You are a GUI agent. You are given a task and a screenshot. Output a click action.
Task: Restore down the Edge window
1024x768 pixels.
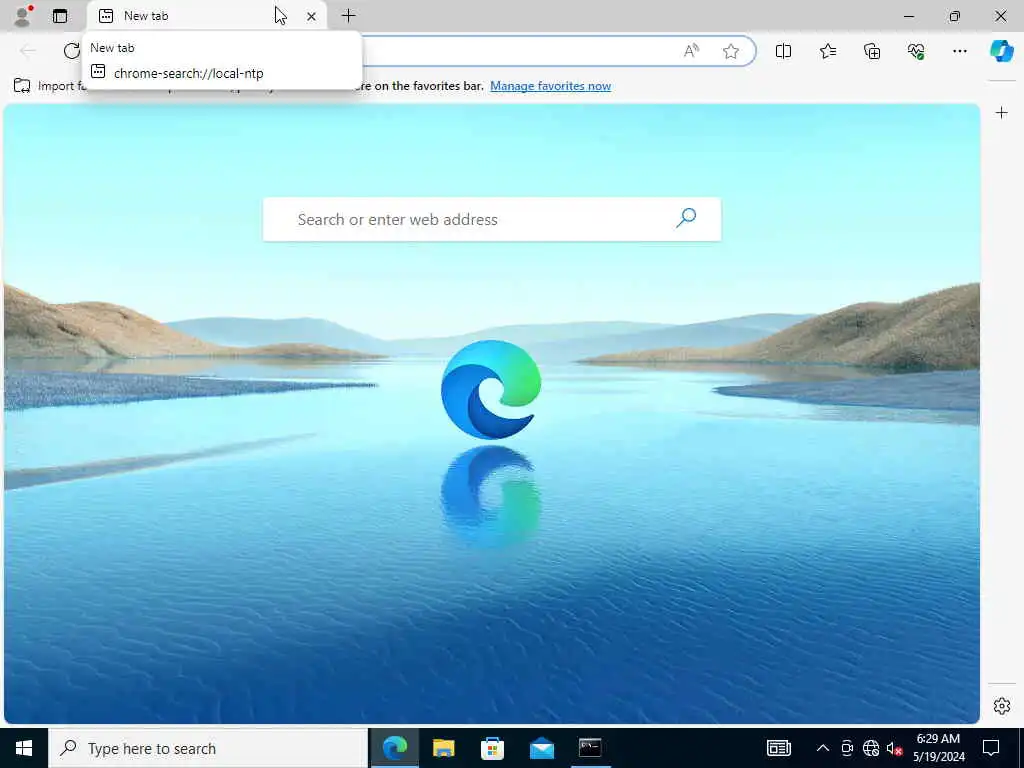pos(954,16)
